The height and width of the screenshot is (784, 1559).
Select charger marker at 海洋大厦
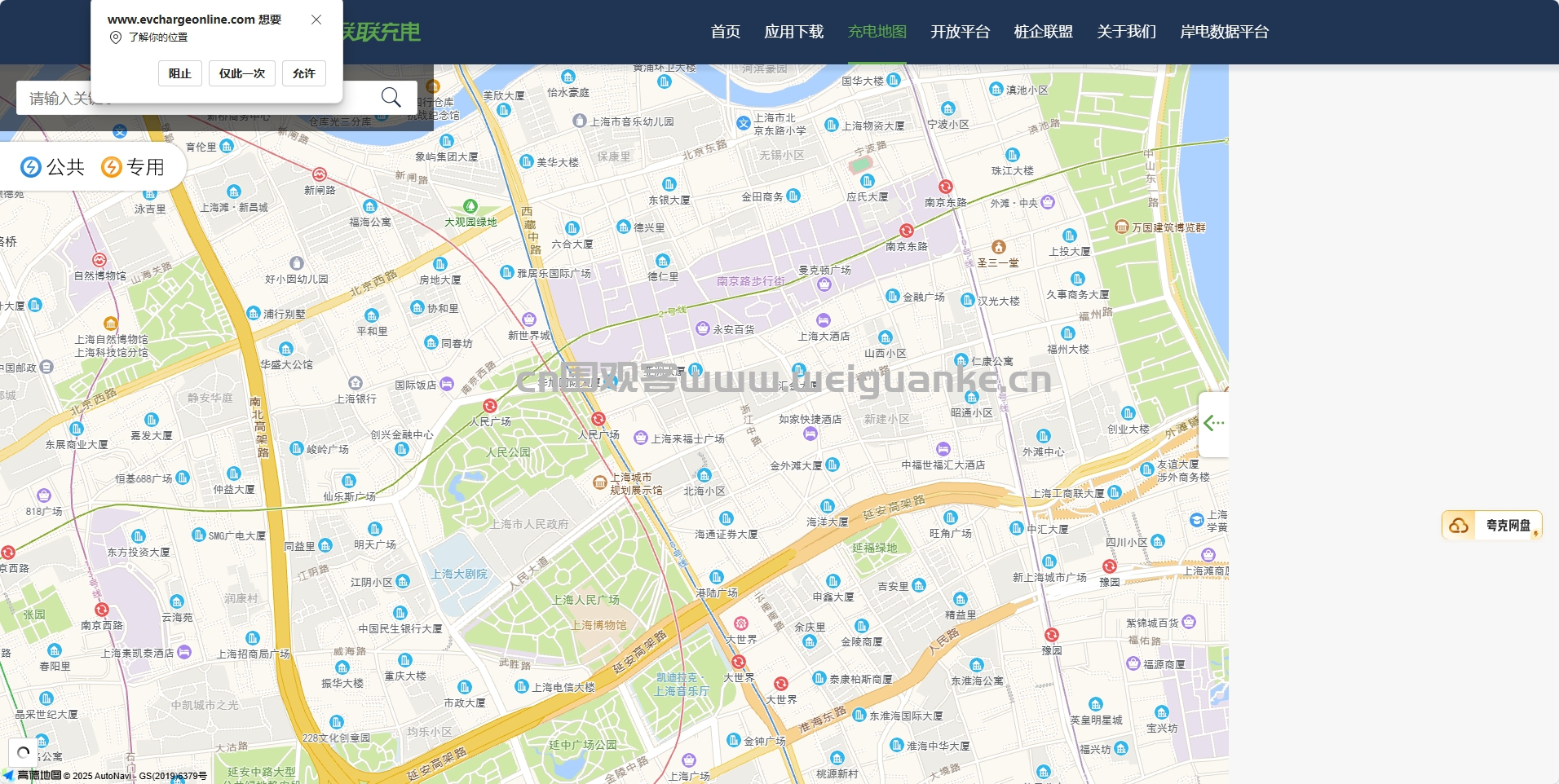pos(828,506)
